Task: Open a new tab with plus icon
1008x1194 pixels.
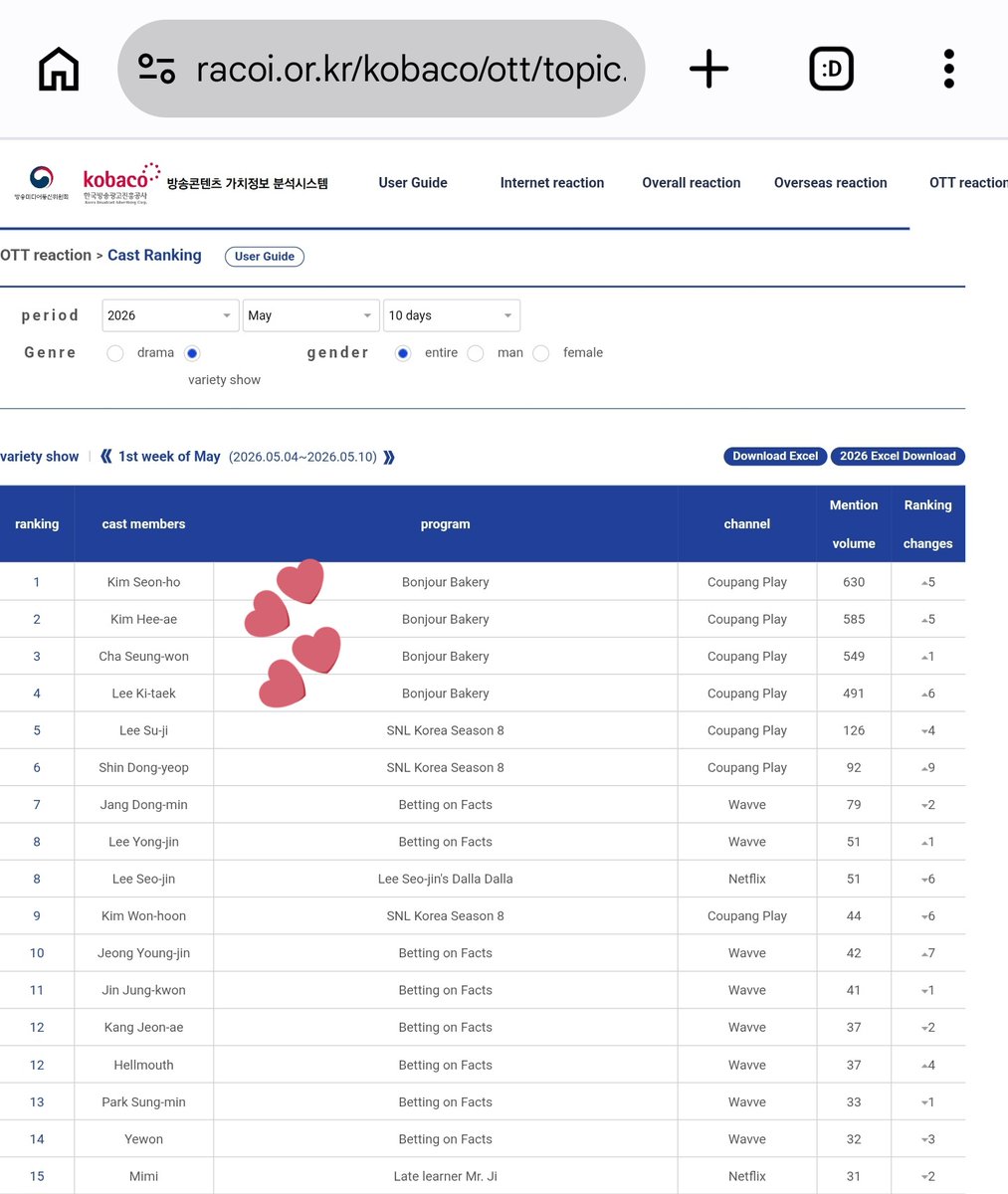Action: pyautogui.click(x=708, y=70)
